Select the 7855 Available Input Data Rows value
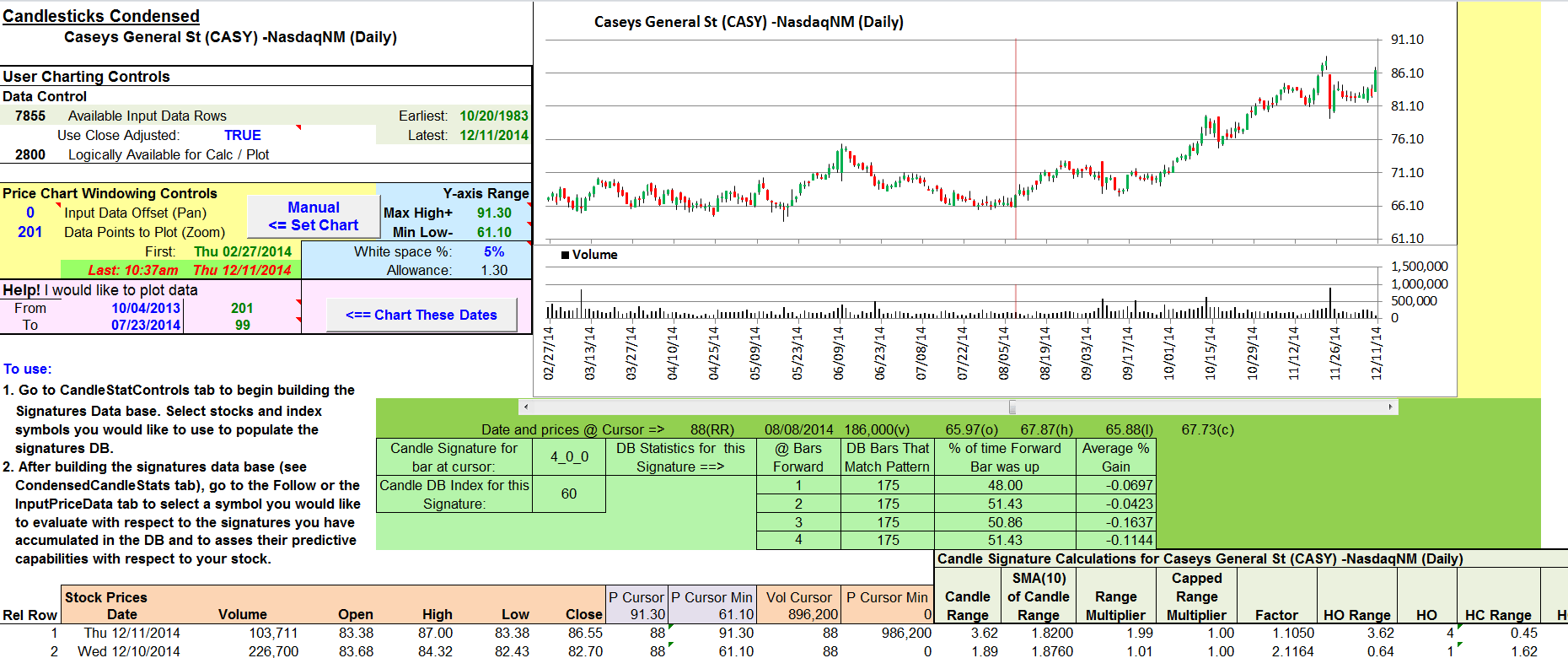 [x=30, y=116]
